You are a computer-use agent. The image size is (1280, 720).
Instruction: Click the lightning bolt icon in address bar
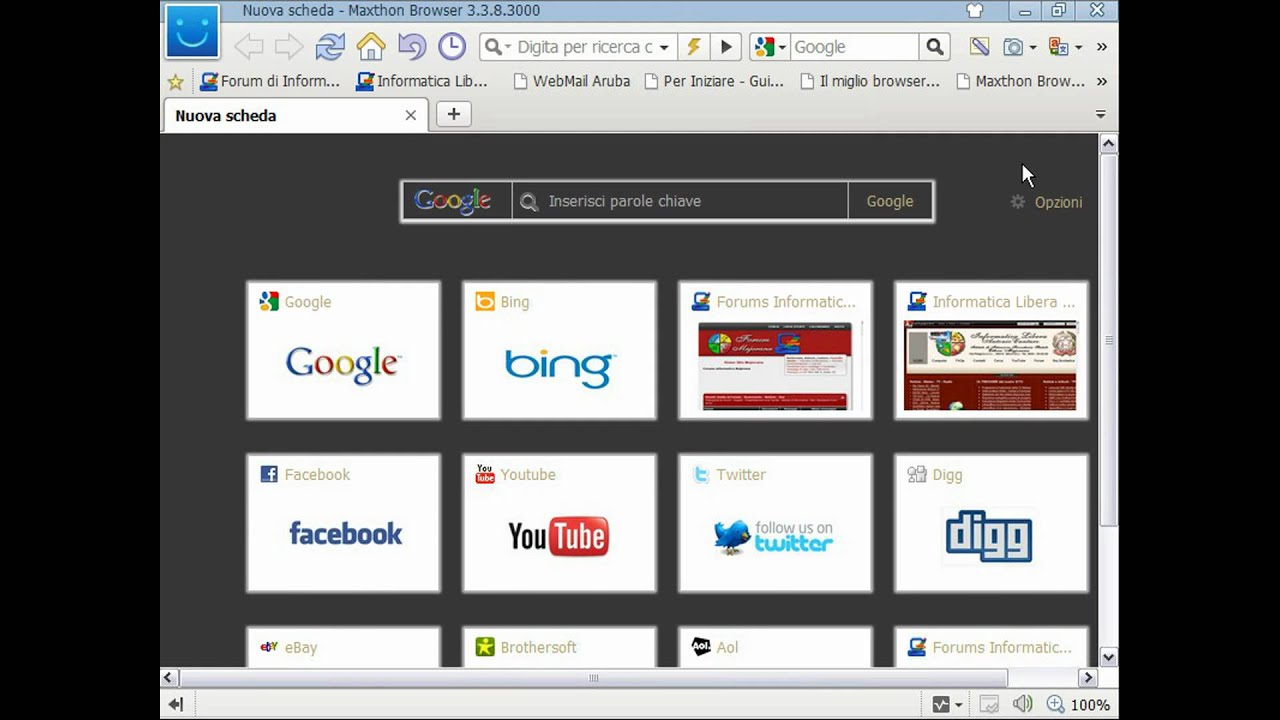[693, 47]
